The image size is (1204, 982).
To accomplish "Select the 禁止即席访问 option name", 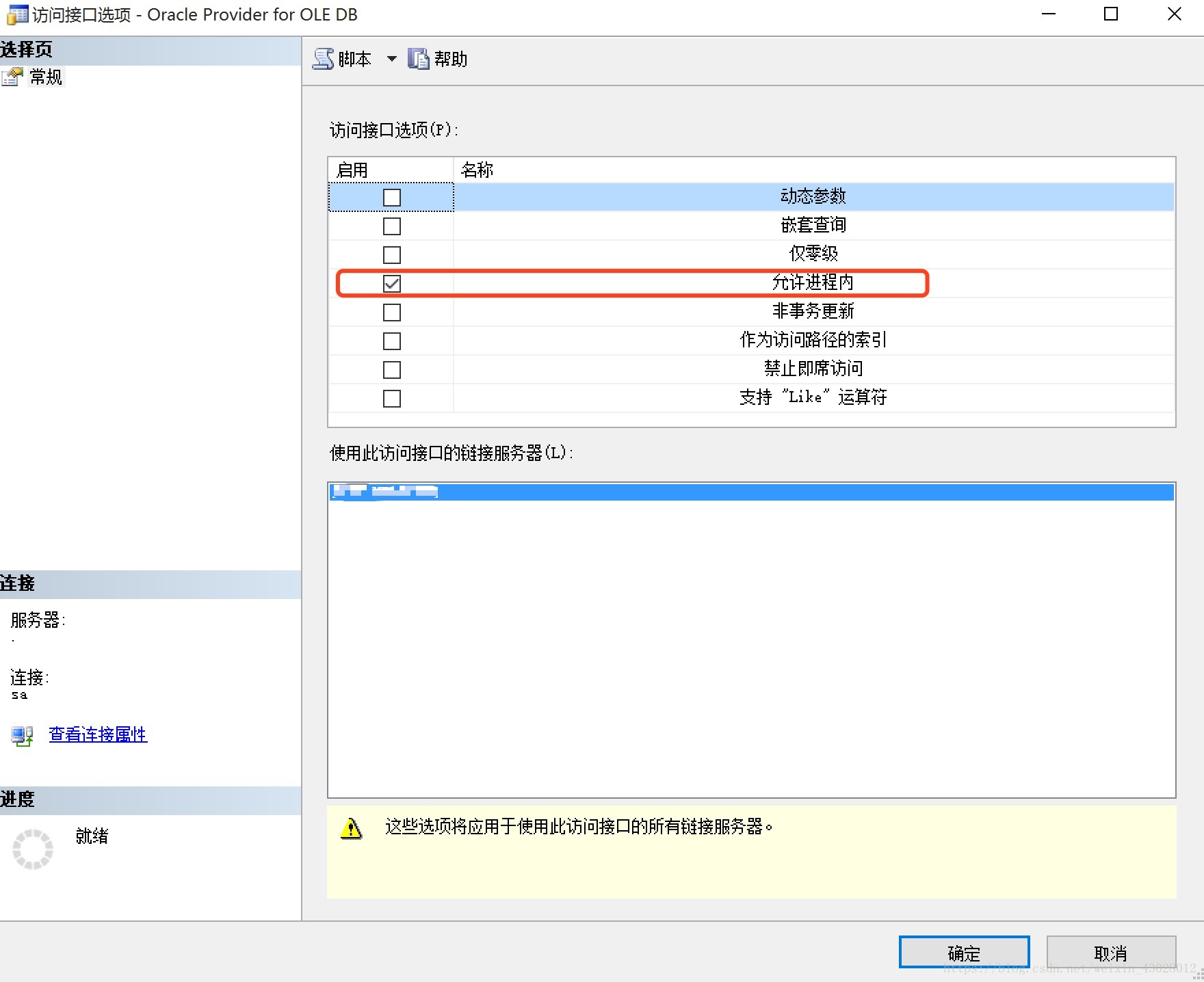I will coord(813,369).
